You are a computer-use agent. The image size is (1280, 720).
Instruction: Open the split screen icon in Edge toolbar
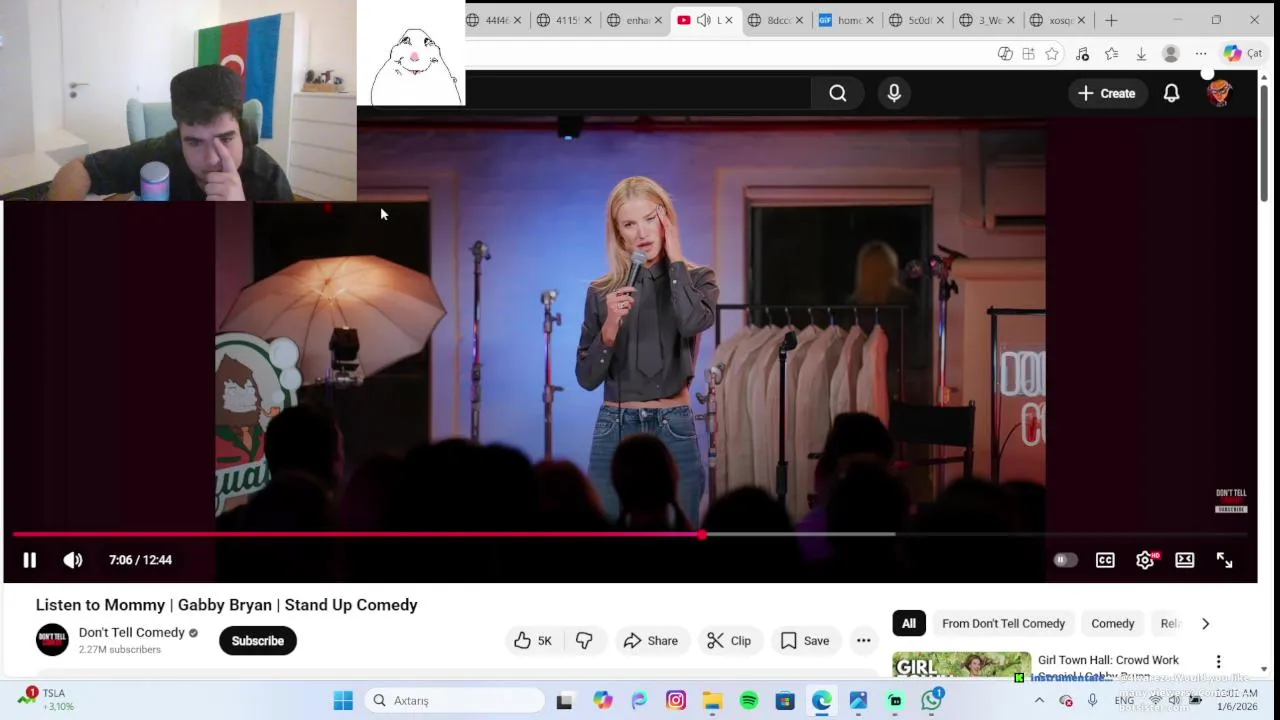[1028, 54]
